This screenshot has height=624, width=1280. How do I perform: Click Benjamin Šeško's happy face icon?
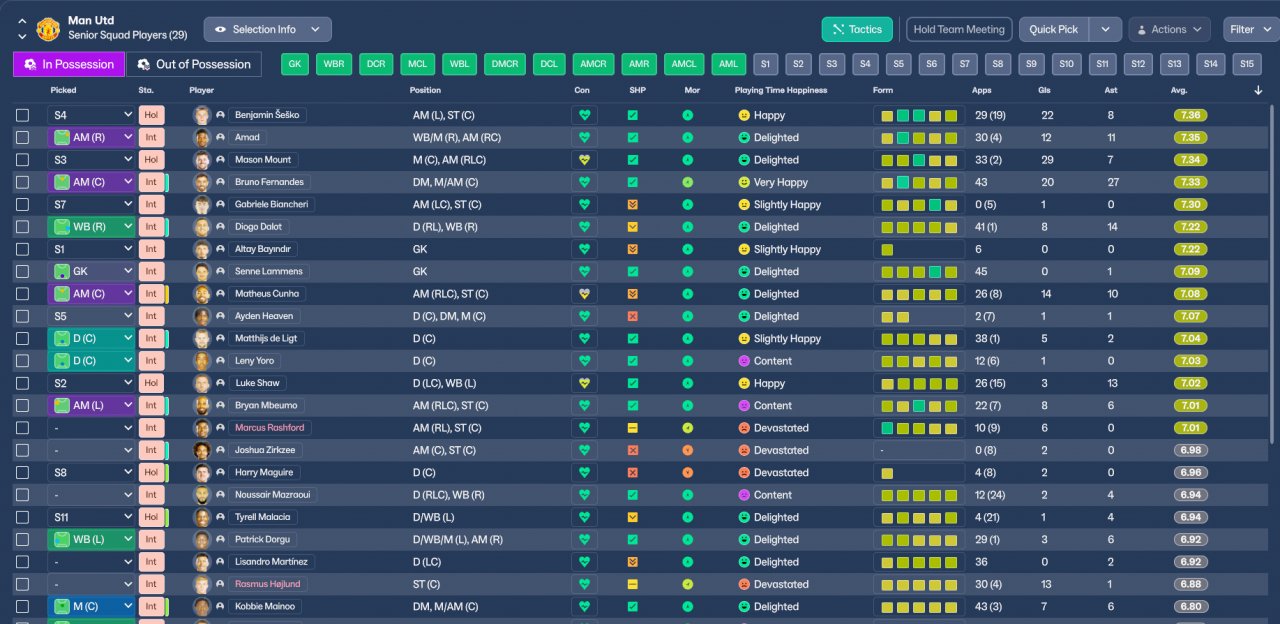tap(744, 115)
